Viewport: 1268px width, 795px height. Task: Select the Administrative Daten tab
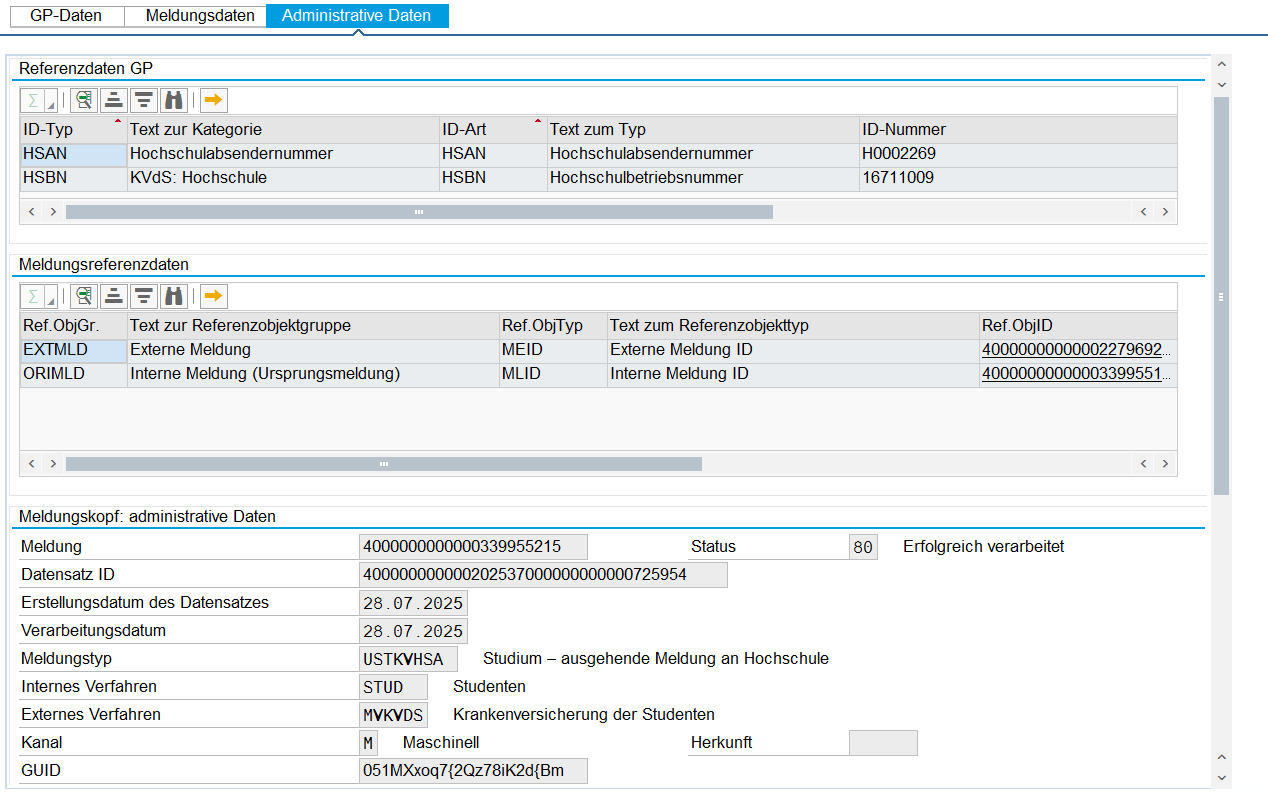pos(357,16)
